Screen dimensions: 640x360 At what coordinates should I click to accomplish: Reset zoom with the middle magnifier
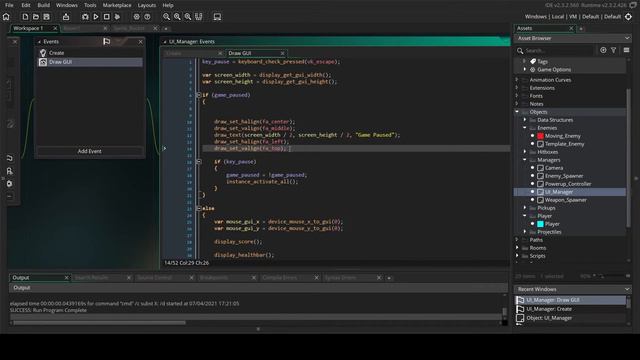[177, 17]
